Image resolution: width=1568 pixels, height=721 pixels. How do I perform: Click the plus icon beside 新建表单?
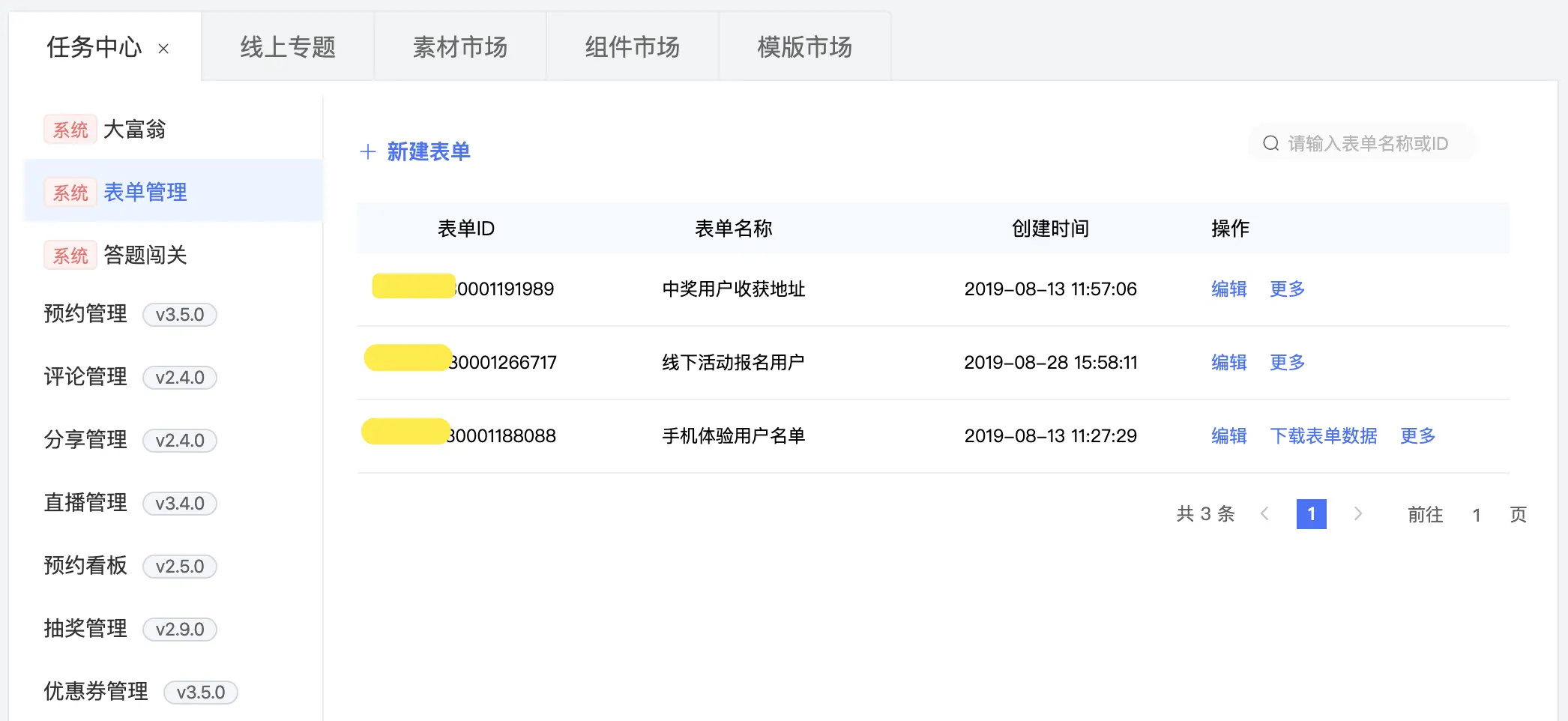tap(368, 151)
